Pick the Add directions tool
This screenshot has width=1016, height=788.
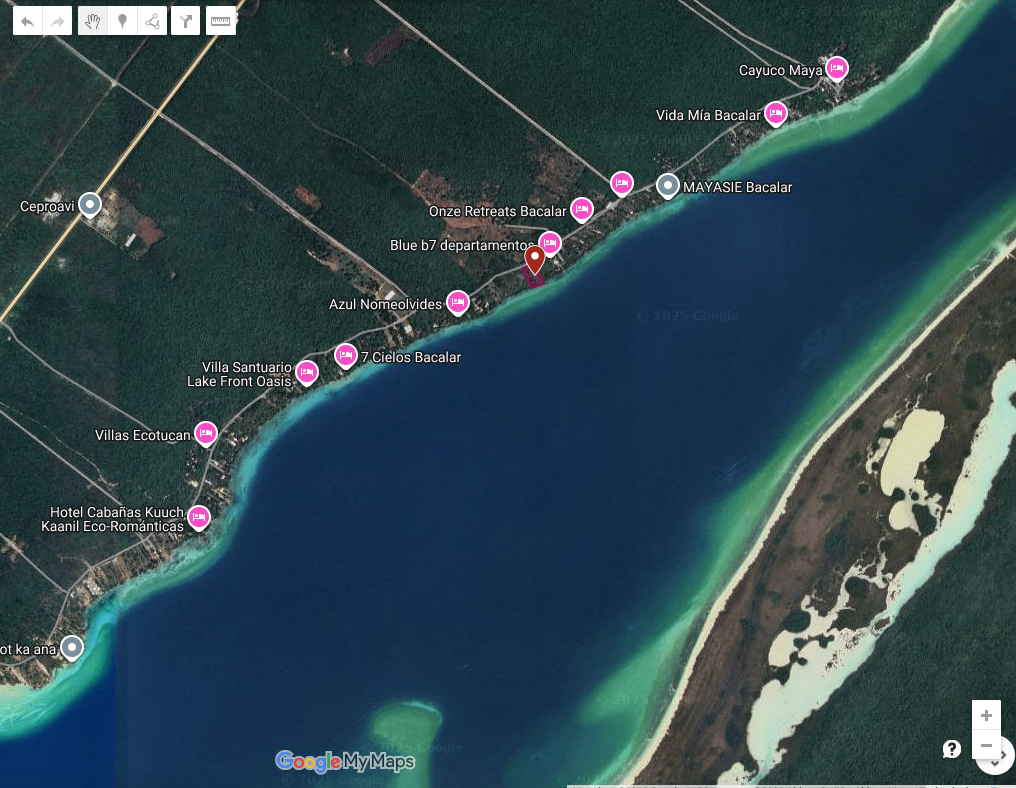coord(186,21)
